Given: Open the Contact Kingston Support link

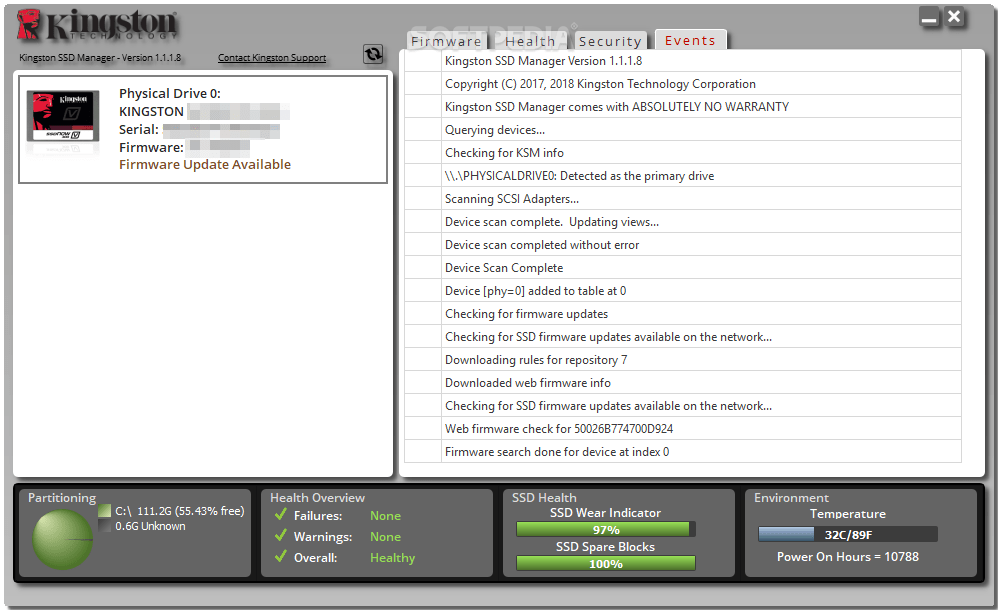Looking at the screenshot, I should pos(272,58).
